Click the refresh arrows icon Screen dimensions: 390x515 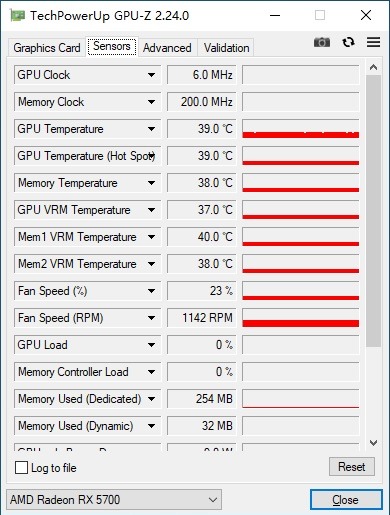[x=348, y=42]
